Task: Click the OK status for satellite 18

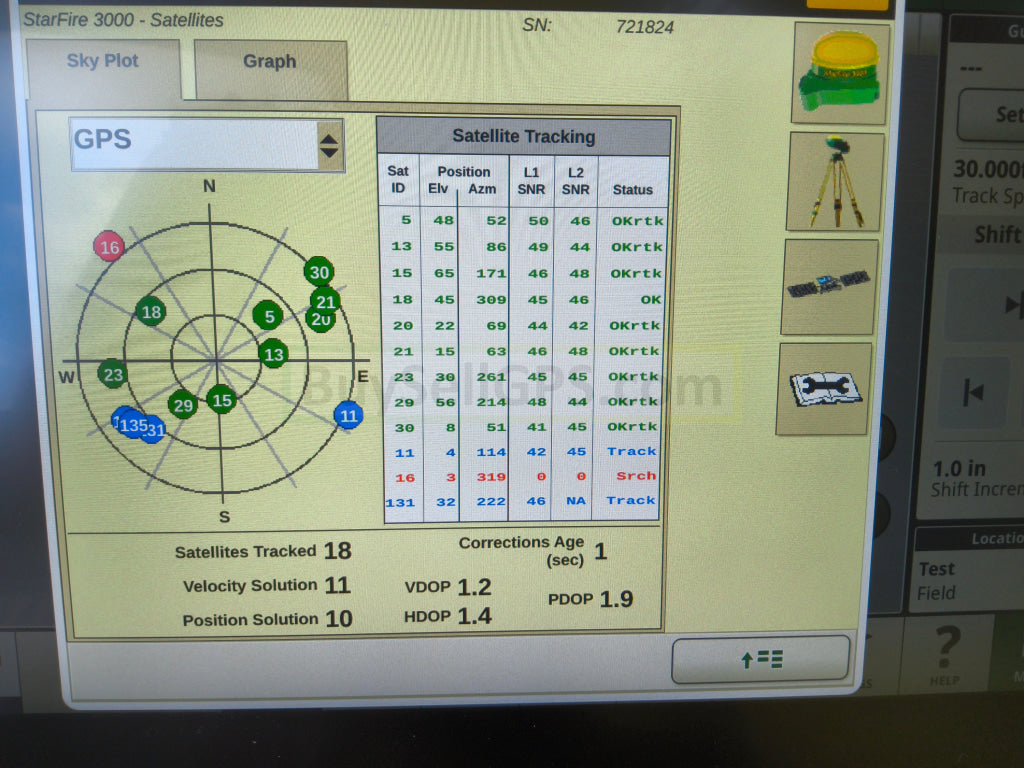Action: tap(650, 300)
